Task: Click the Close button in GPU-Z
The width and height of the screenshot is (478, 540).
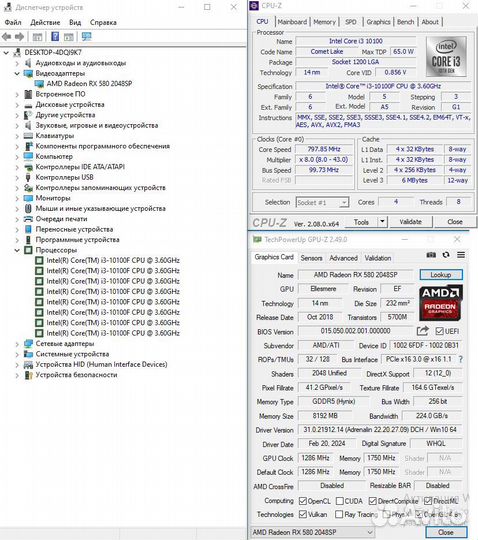Action: (x=446, y=532)
